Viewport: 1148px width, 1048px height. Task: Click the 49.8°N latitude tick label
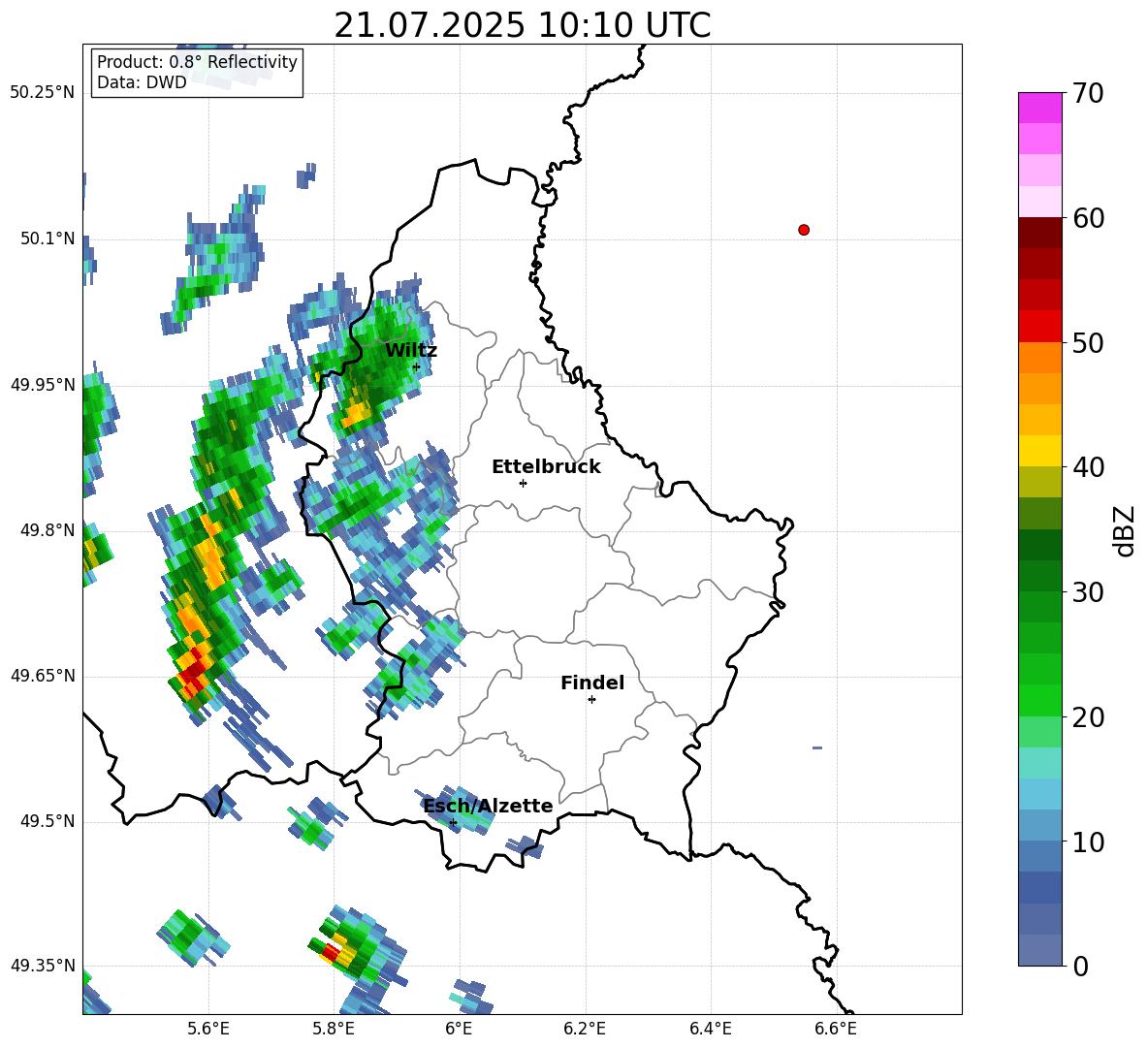point(47,530)
